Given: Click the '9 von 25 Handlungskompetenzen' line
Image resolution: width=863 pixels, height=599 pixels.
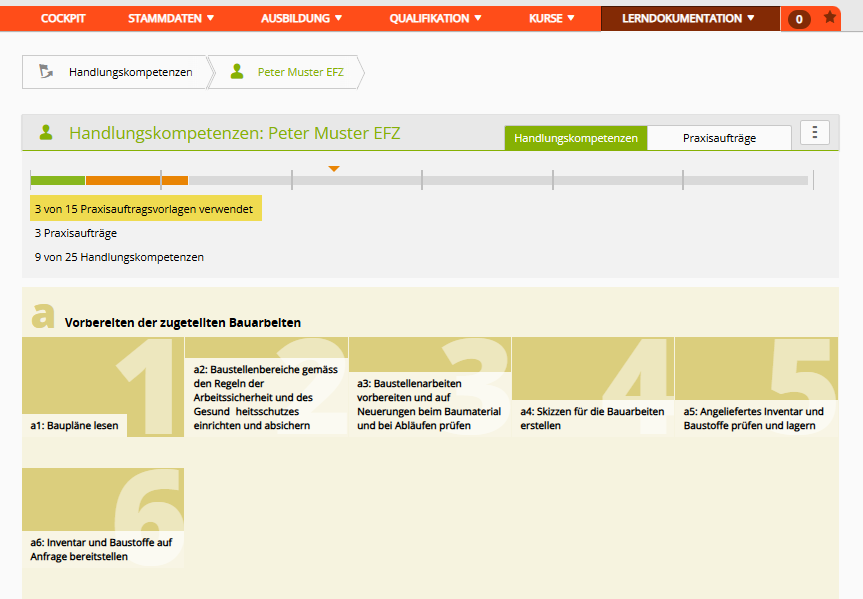Looking at the screenshot, I should pos(119,257).
